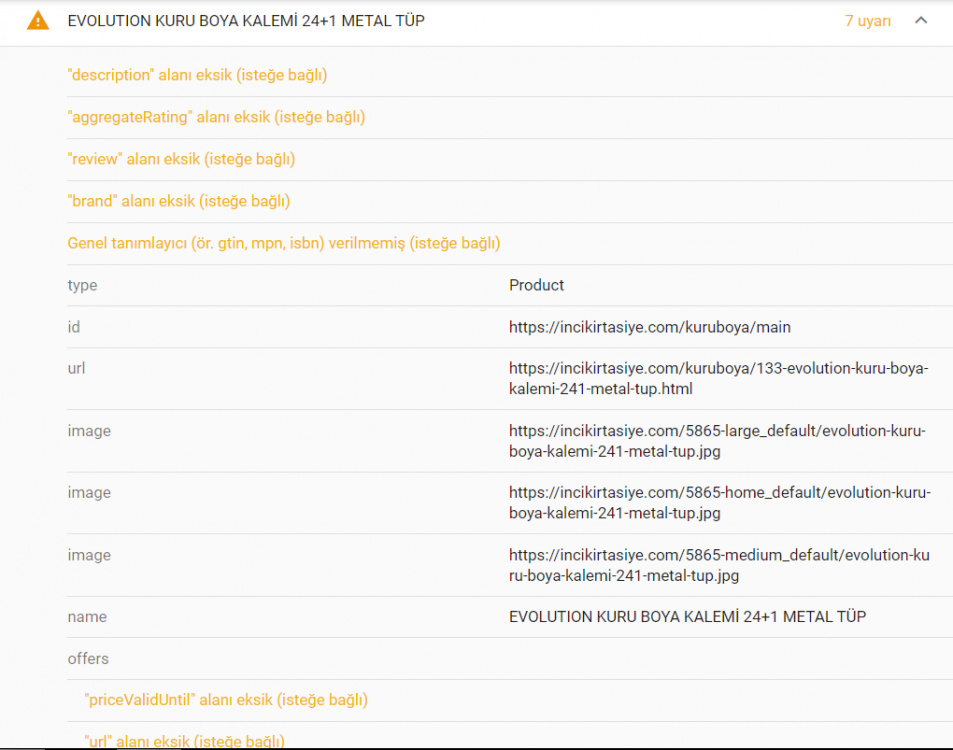Collapse the EVOLUTION KURU BOYA result section
Screen dimensions: 953x750
tap(921, 21)
